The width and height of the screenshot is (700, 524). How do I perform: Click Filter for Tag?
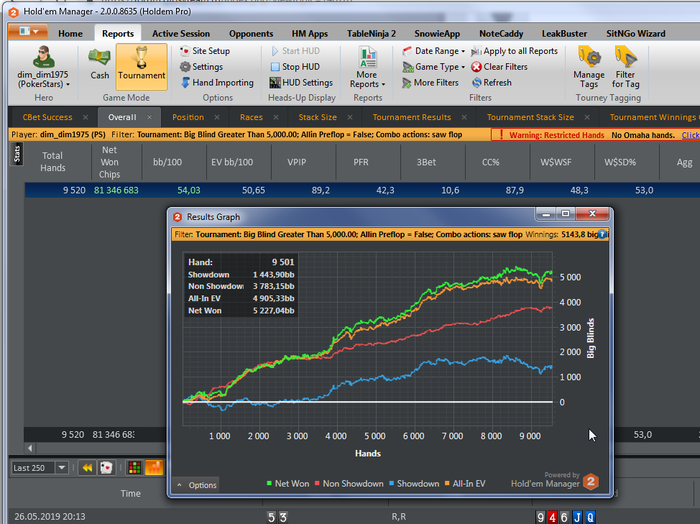[625, 67]
